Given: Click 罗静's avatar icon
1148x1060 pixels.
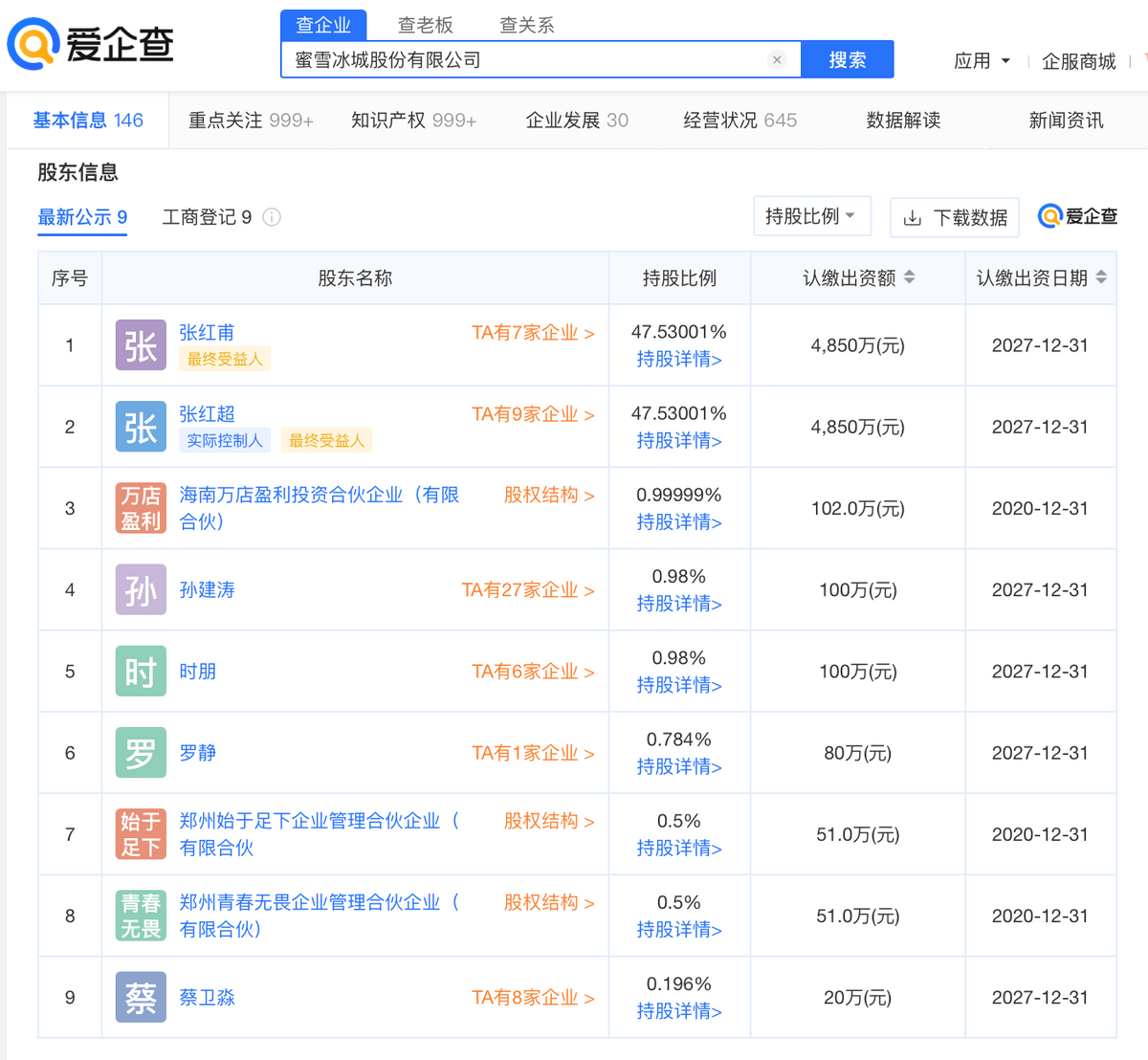Looking at the screenshot, I should click(x=141, y=753).
